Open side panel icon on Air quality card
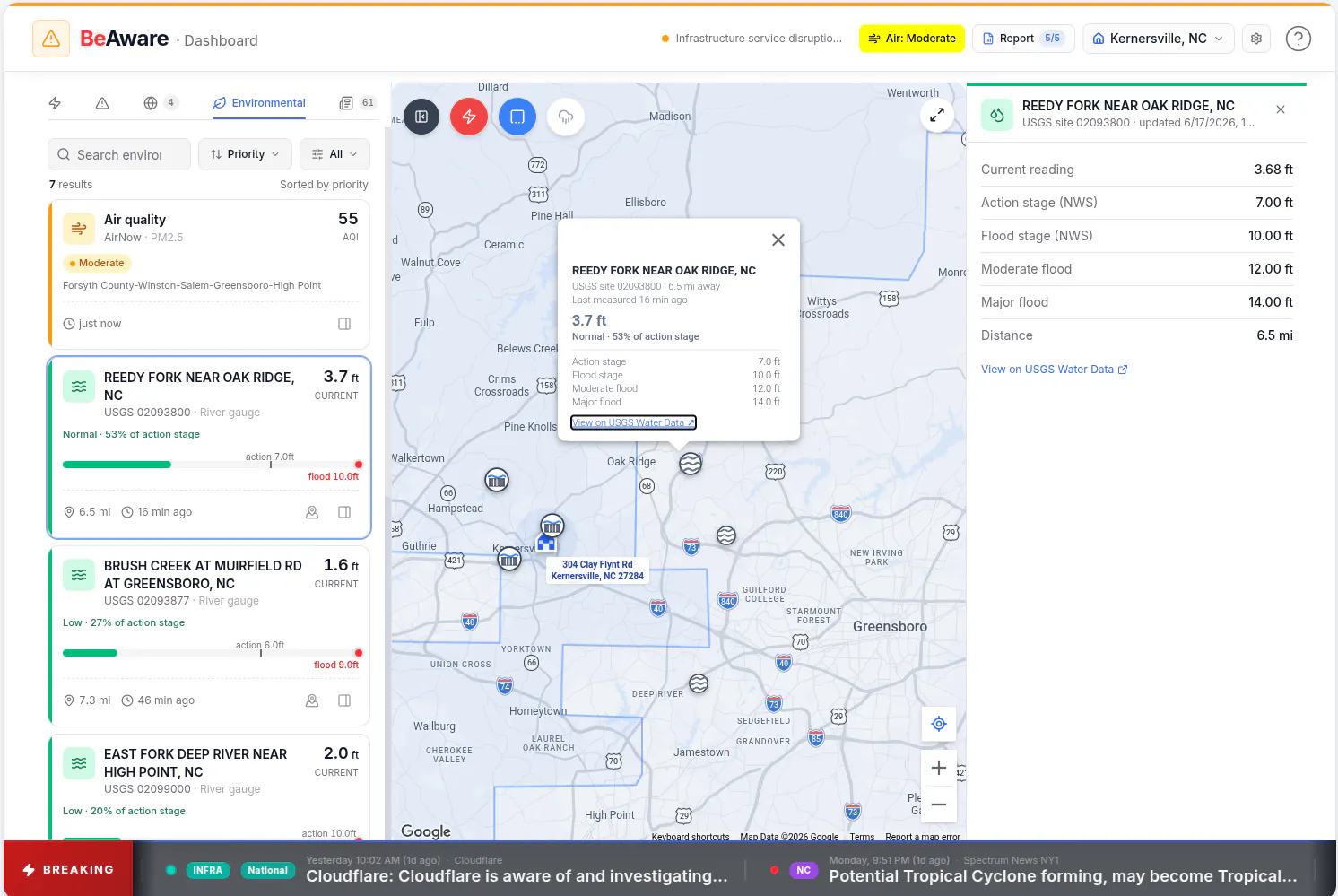The image size is (1338, 896). (344, 324)
